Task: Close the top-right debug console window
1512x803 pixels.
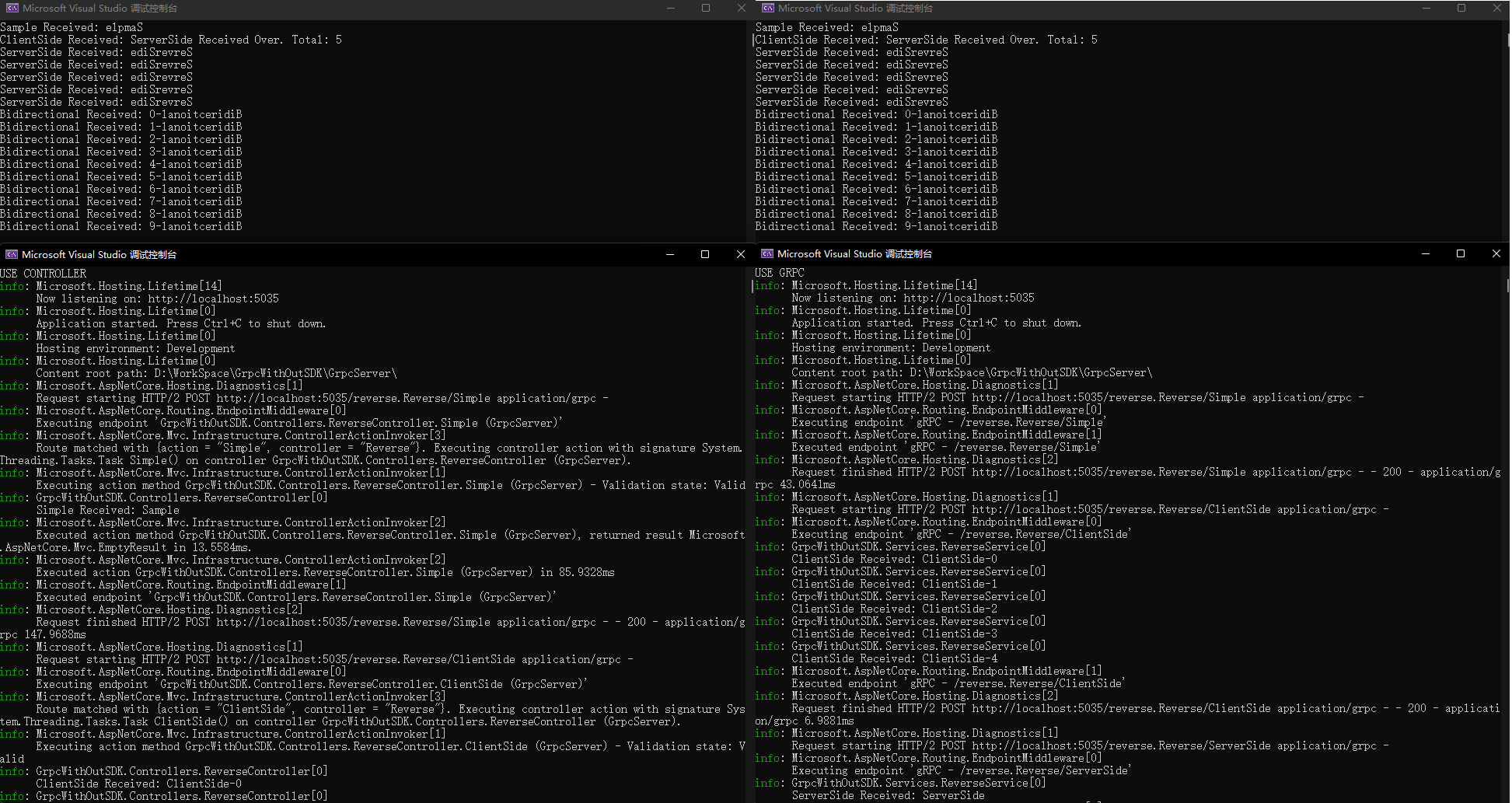Action: tap(1496, 8)
